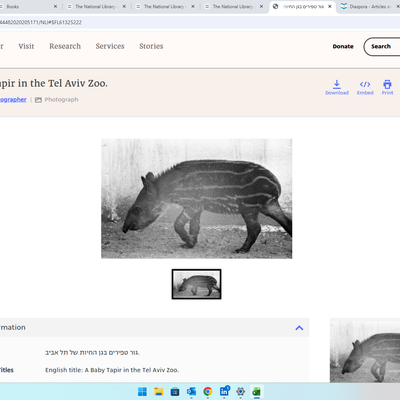
Task: Collapse the information section chevron
Action: (x=299, y=328)
